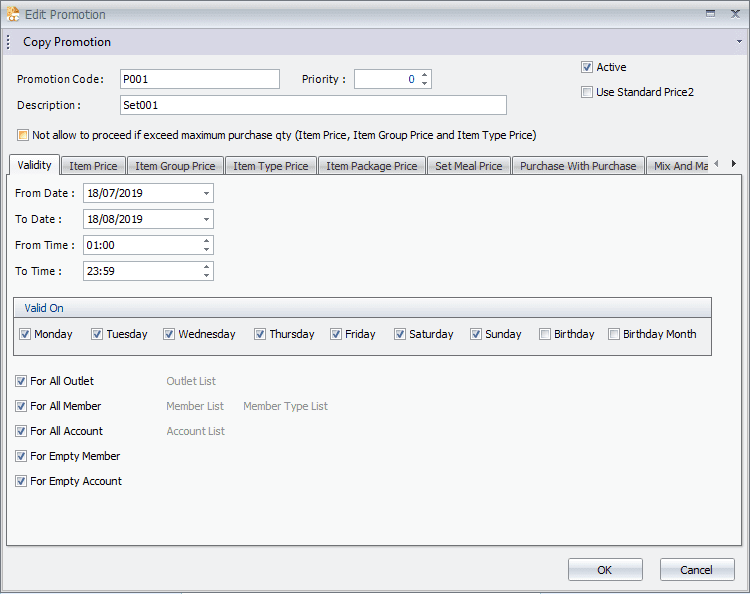Viewport: 750px width, 594px height.
Task: Click the Copy Promotion toolbar grip handle
Action: (x=8, y=42)
